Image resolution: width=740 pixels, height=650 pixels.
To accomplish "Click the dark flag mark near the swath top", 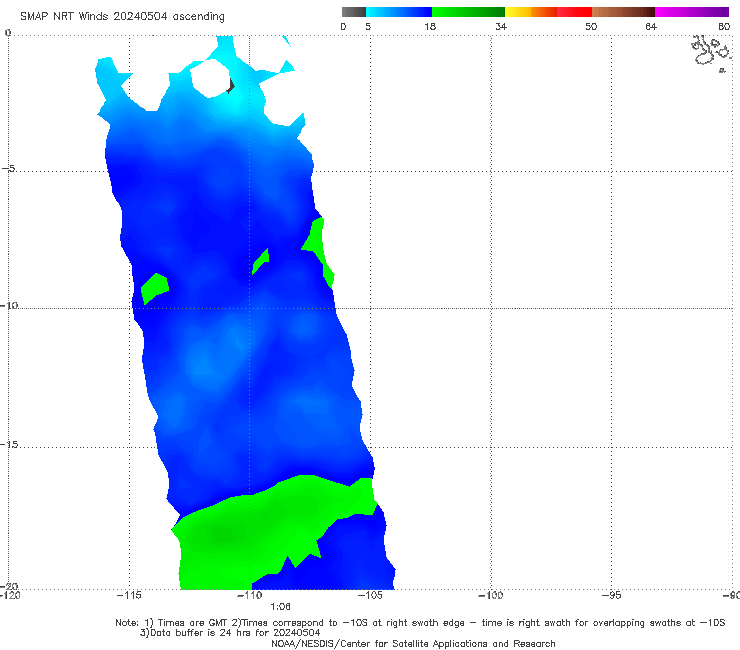I will pos(230,85).
